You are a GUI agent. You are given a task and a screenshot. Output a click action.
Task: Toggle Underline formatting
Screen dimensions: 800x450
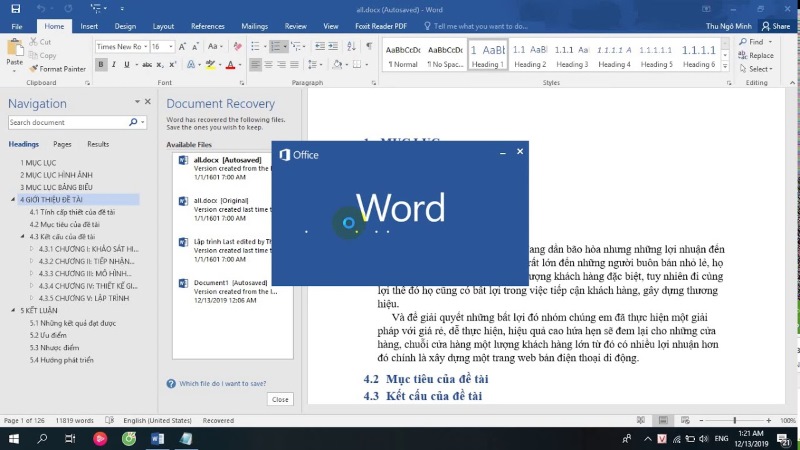coord(127,65)
